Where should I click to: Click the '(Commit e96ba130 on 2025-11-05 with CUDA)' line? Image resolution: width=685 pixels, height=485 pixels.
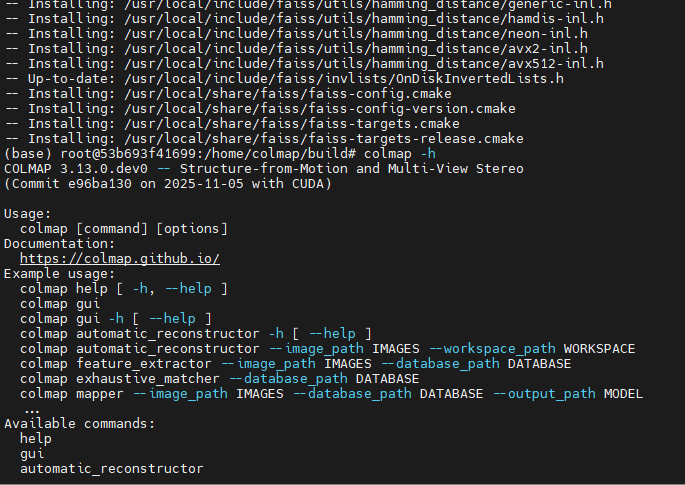[168, 184]
